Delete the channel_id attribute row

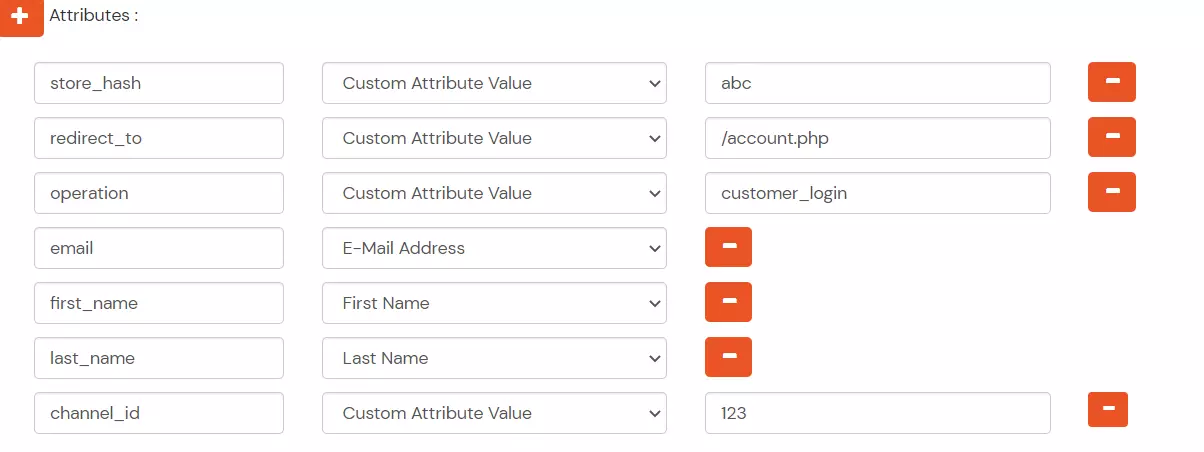(1107, 410)
